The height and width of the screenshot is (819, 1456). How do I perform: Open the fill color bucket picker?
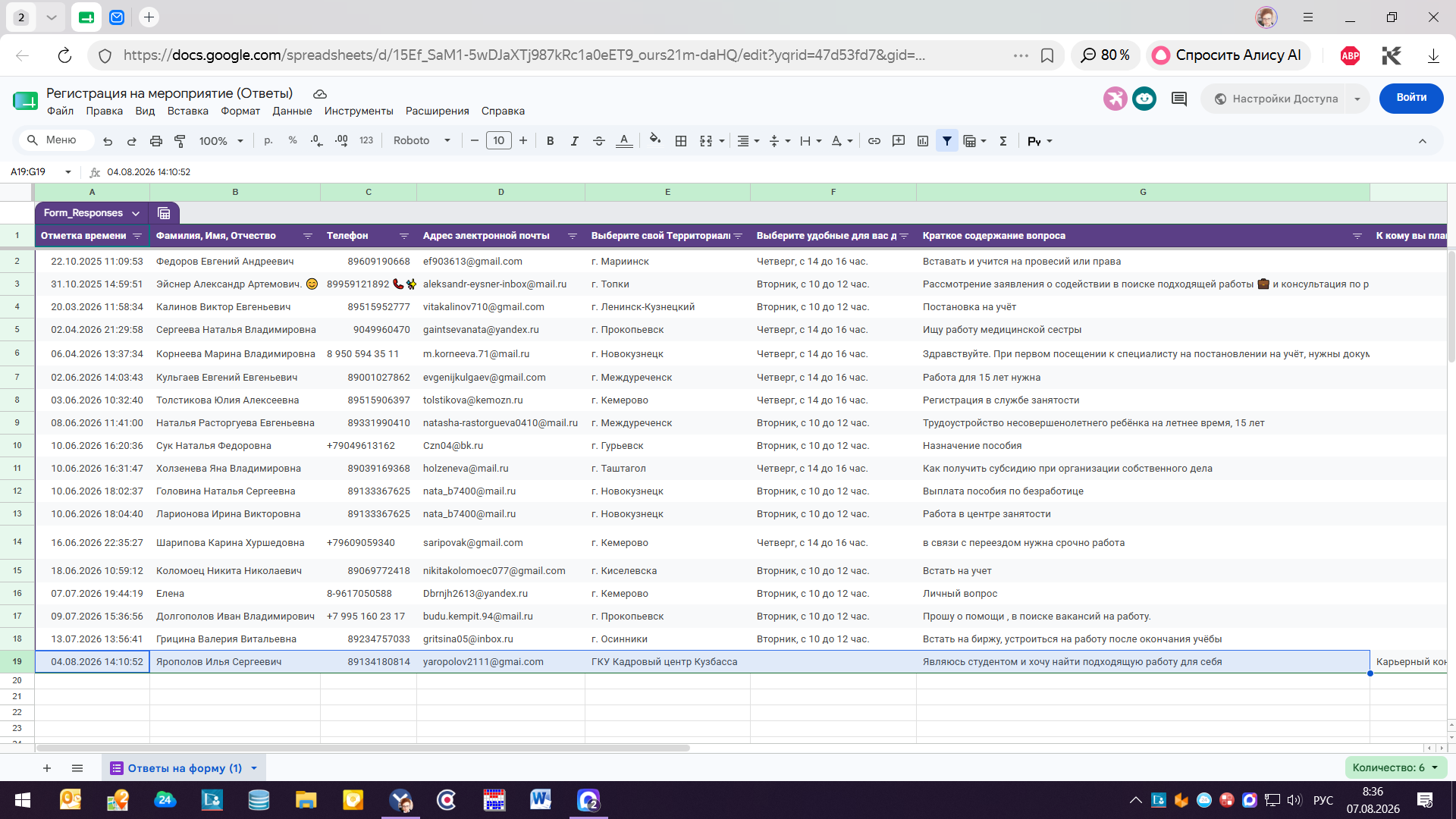[655, 140]
